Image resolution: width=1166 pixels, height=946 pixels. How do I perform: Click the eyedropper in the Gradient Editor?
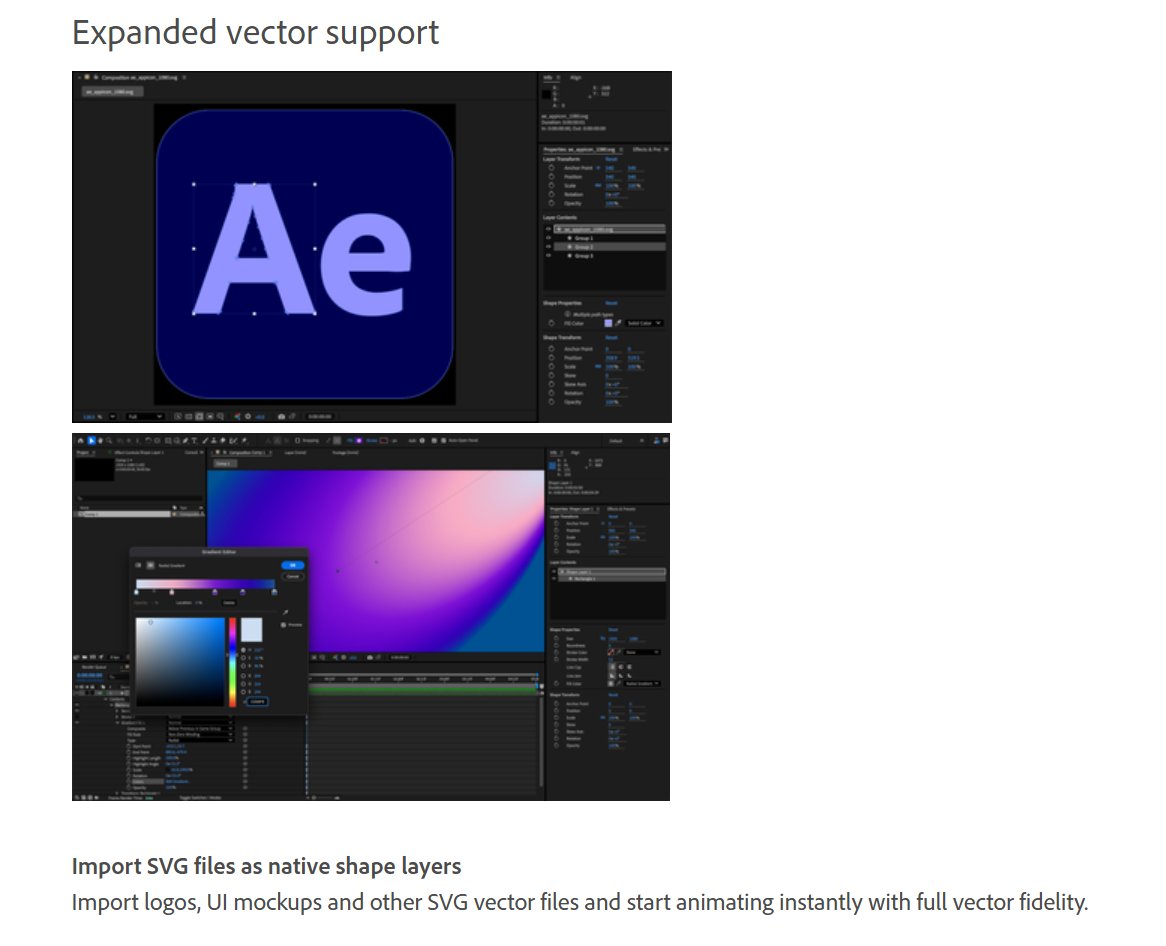[x=286, y=613]
